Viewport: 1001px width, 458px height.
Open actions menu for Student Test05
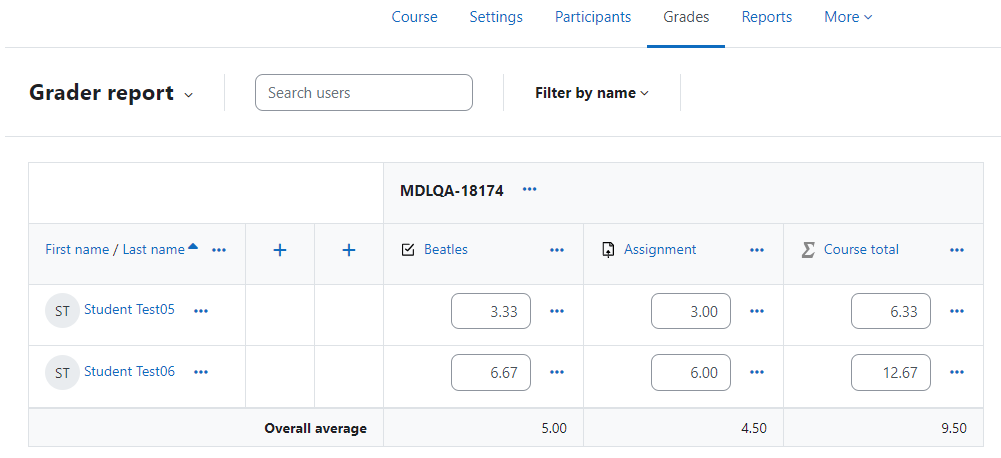(201, 311)
